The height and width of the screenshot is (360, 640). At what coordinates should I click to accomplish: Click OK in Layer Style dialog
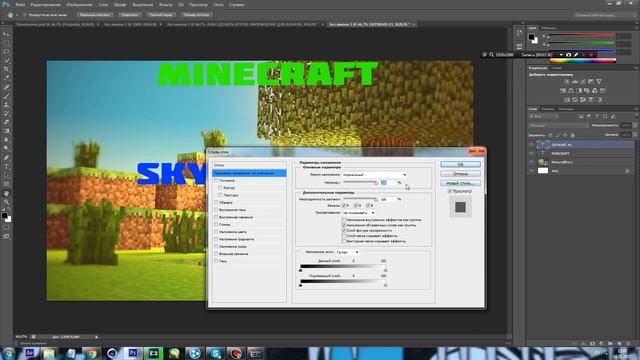(x=460, y=164)
